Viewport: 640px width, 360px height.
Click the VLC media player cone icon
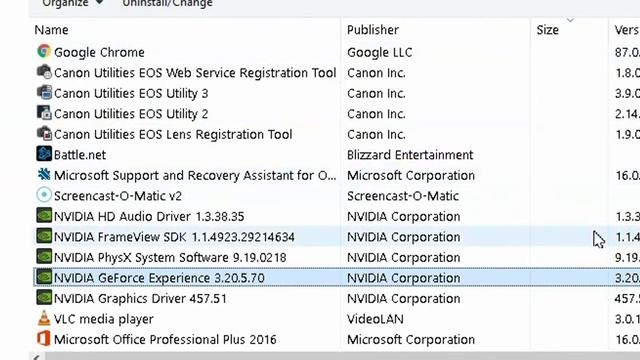click(x=44, y=318)
